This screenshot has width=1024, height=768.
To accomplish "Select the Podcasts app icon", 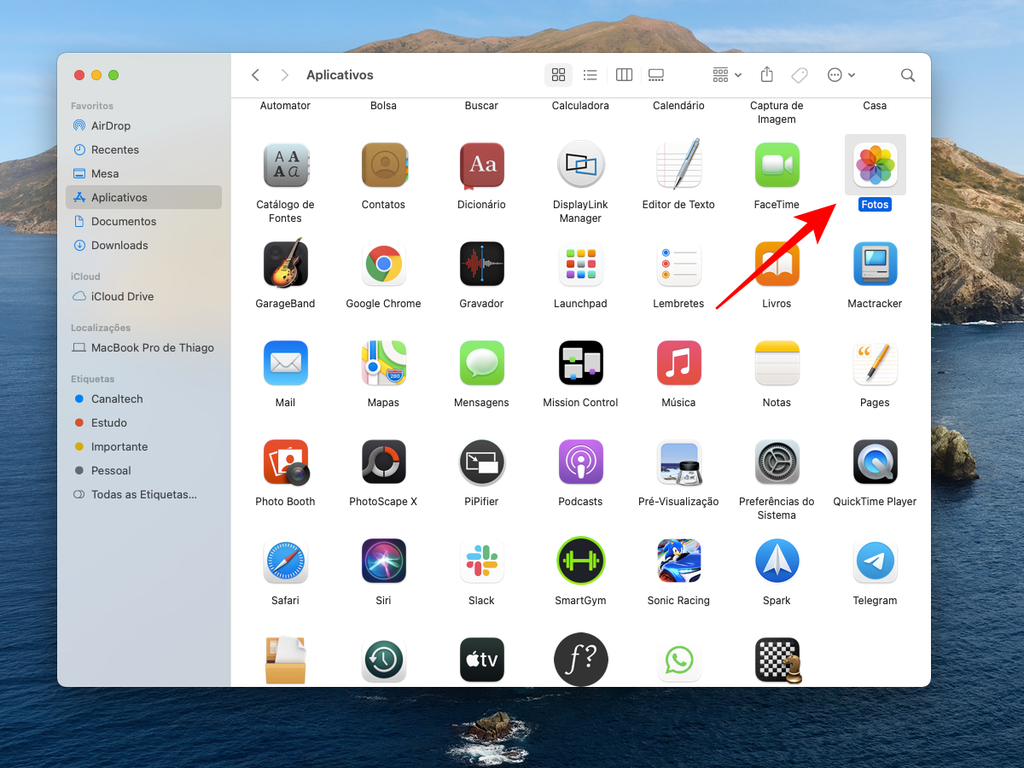I will [x=581, y=462].
